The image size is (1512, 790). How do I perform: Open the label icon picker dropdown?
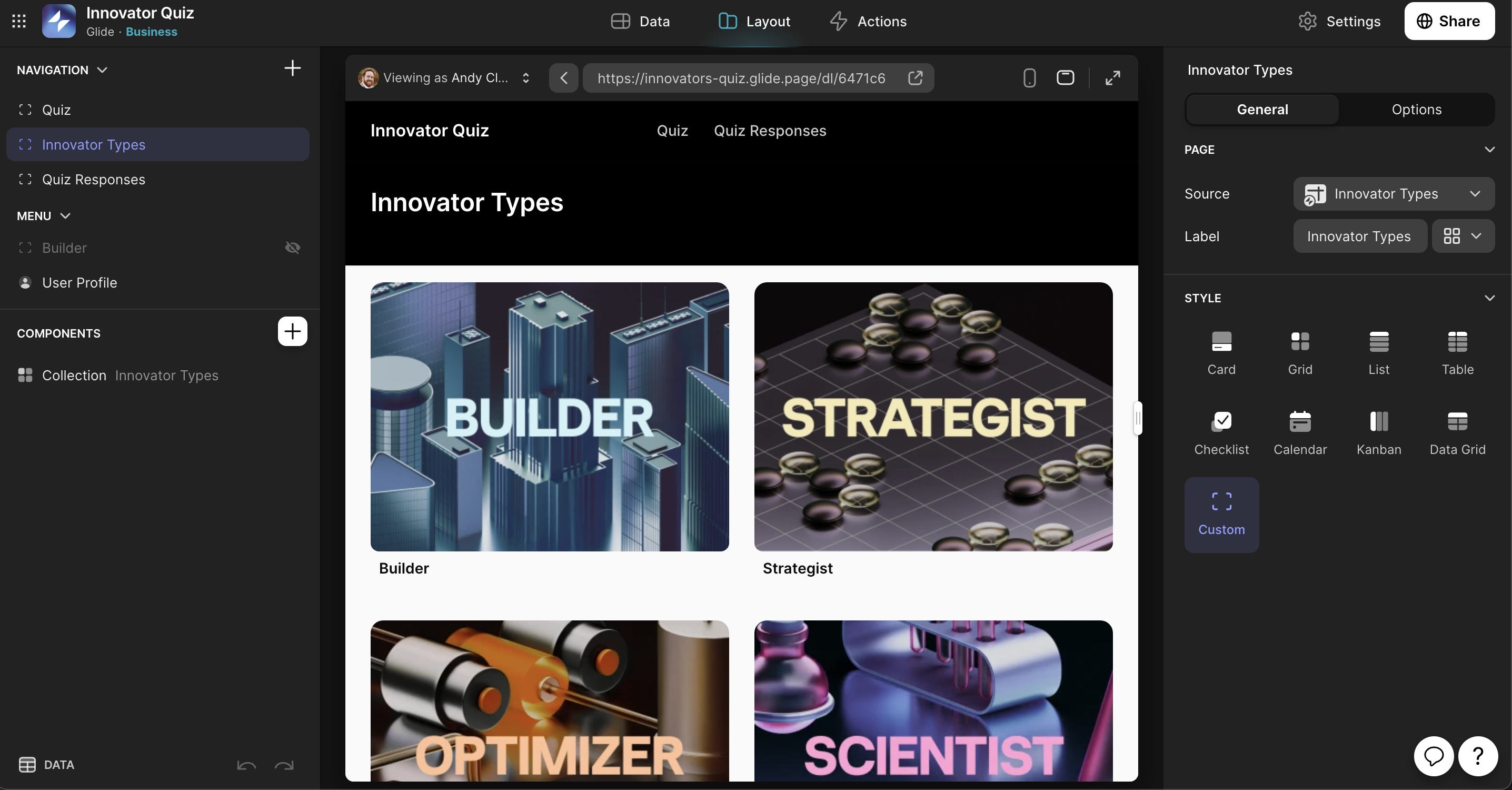click(x=1463, y=236)
